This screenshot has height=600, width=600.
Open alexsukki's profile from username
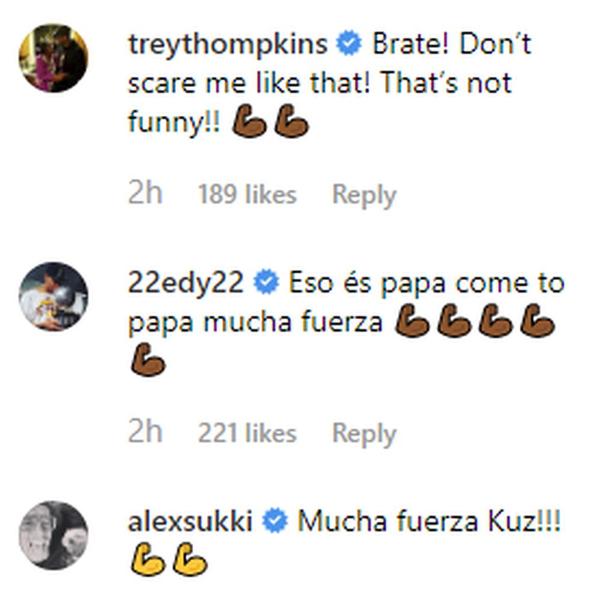[190, 521]
